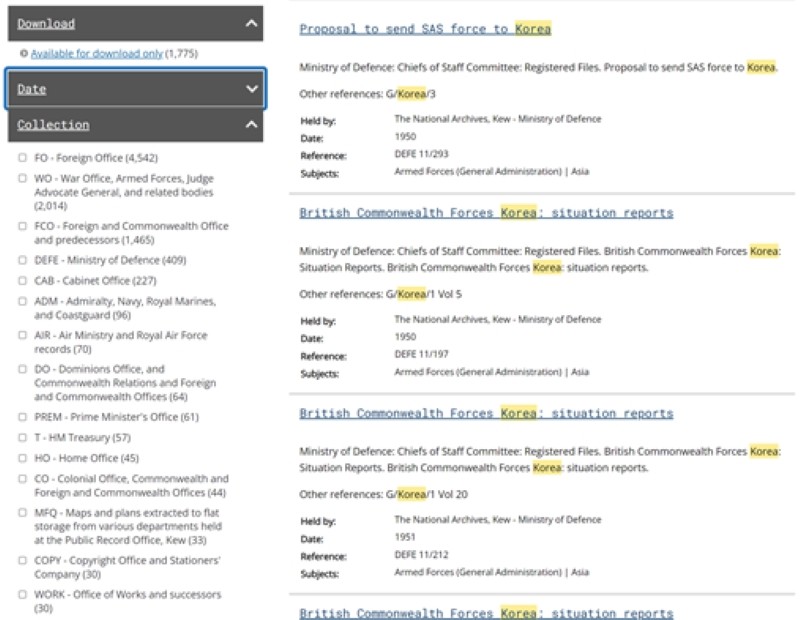Viewport: 800px width, 620px height.
Task: Tick DEFE - Ministry of Defence checkbox
Action: click(x=22, y=260)
